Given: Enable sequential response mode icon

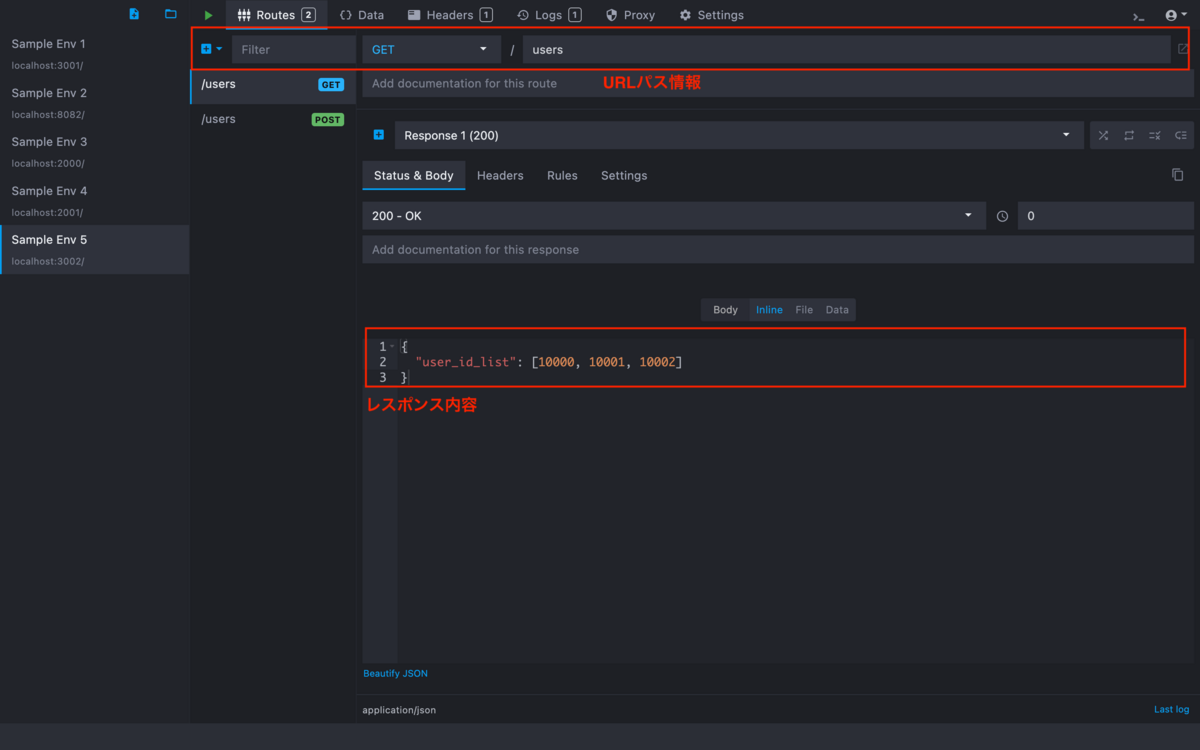Looking at the screenshot, I should tap(1129, 136).
